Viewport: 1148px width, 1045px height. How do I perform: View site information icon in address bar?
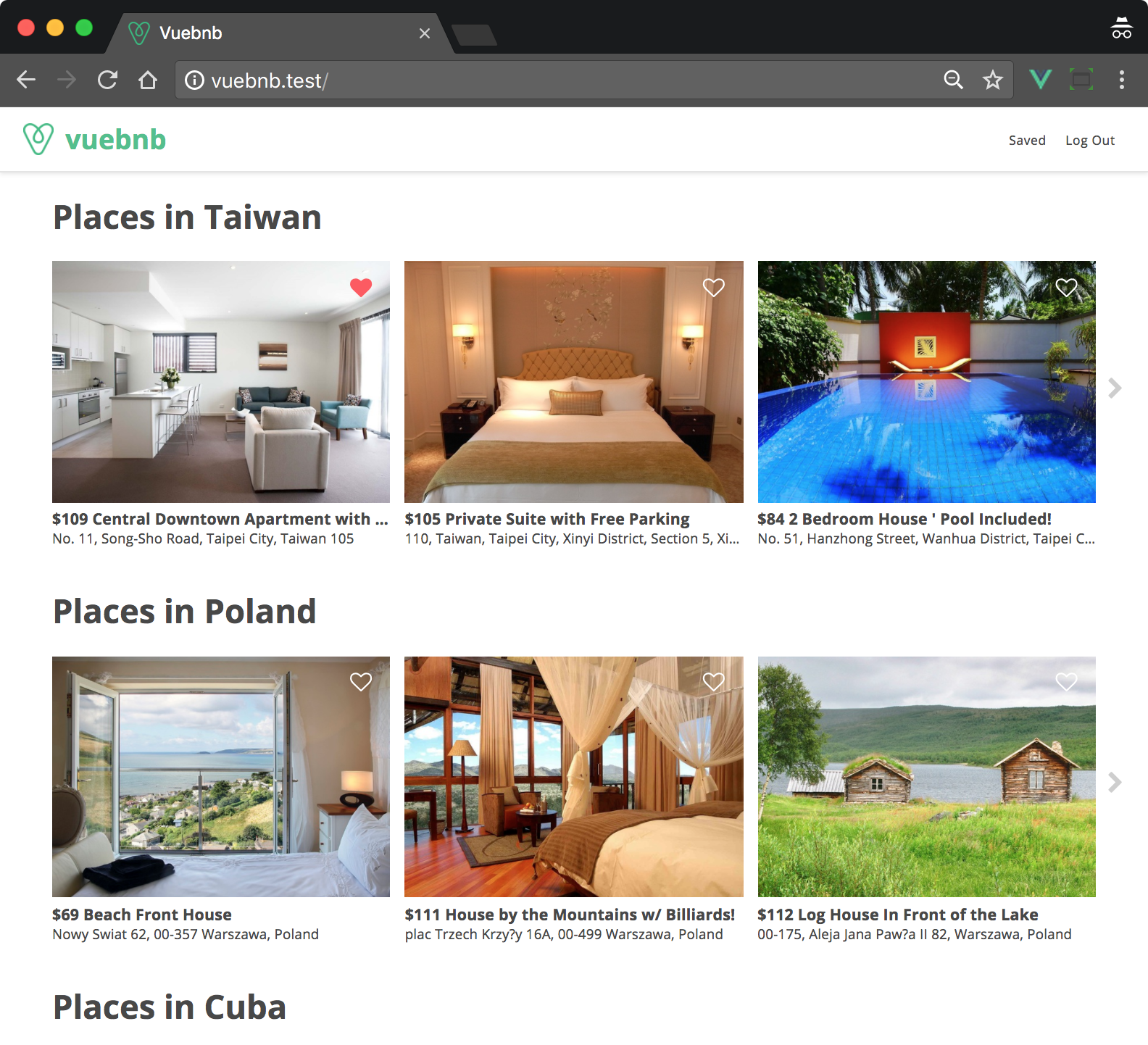point(194,80)
